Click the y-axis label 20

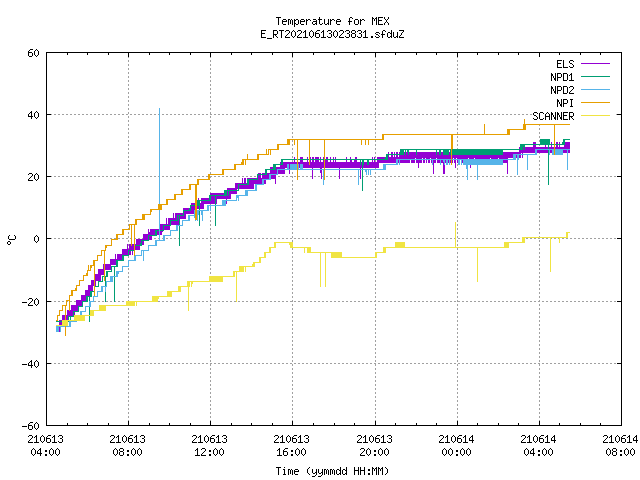pyautogui.click(x=33, y=177)
